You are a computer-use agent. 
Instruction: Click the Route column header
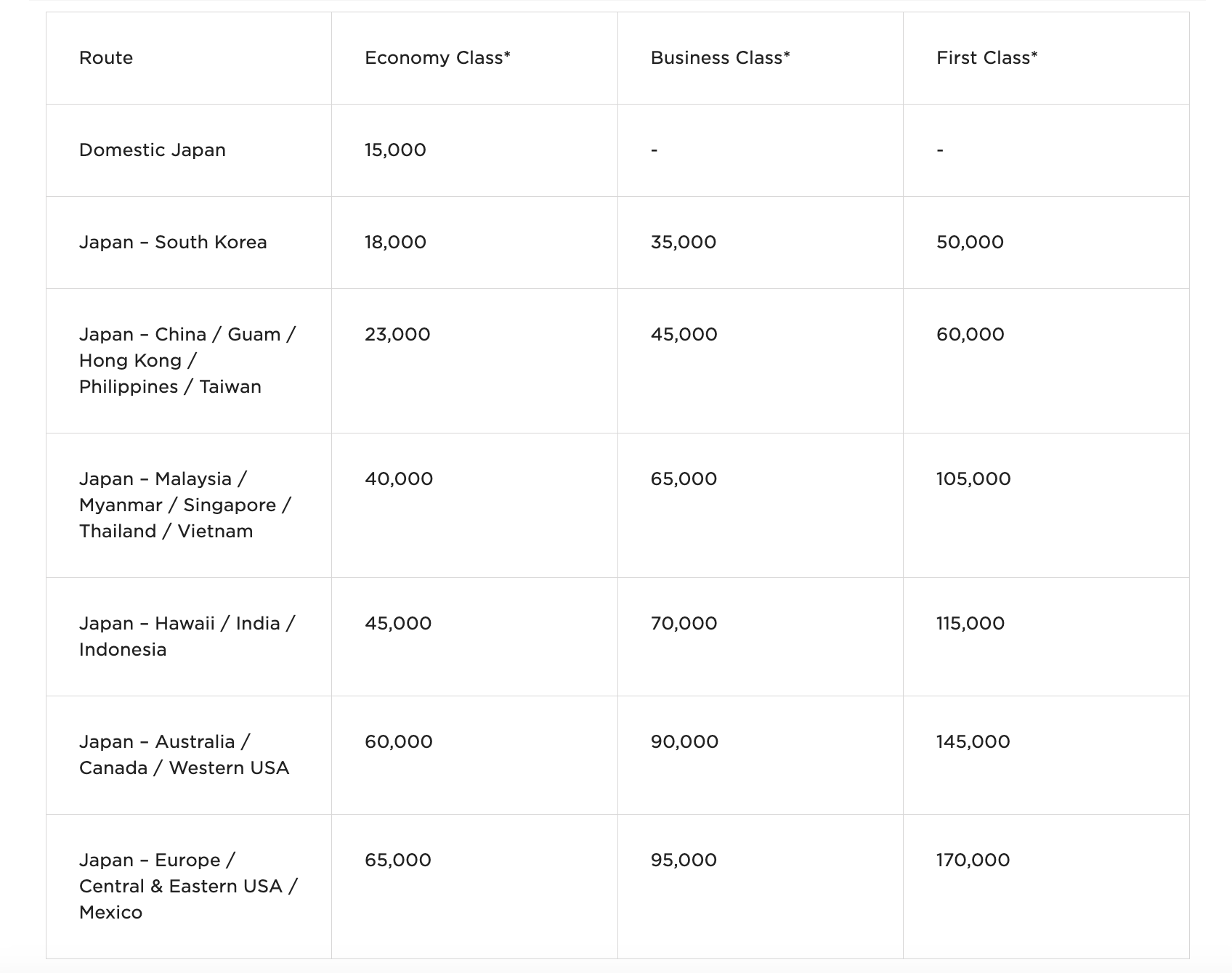(106, 58)
